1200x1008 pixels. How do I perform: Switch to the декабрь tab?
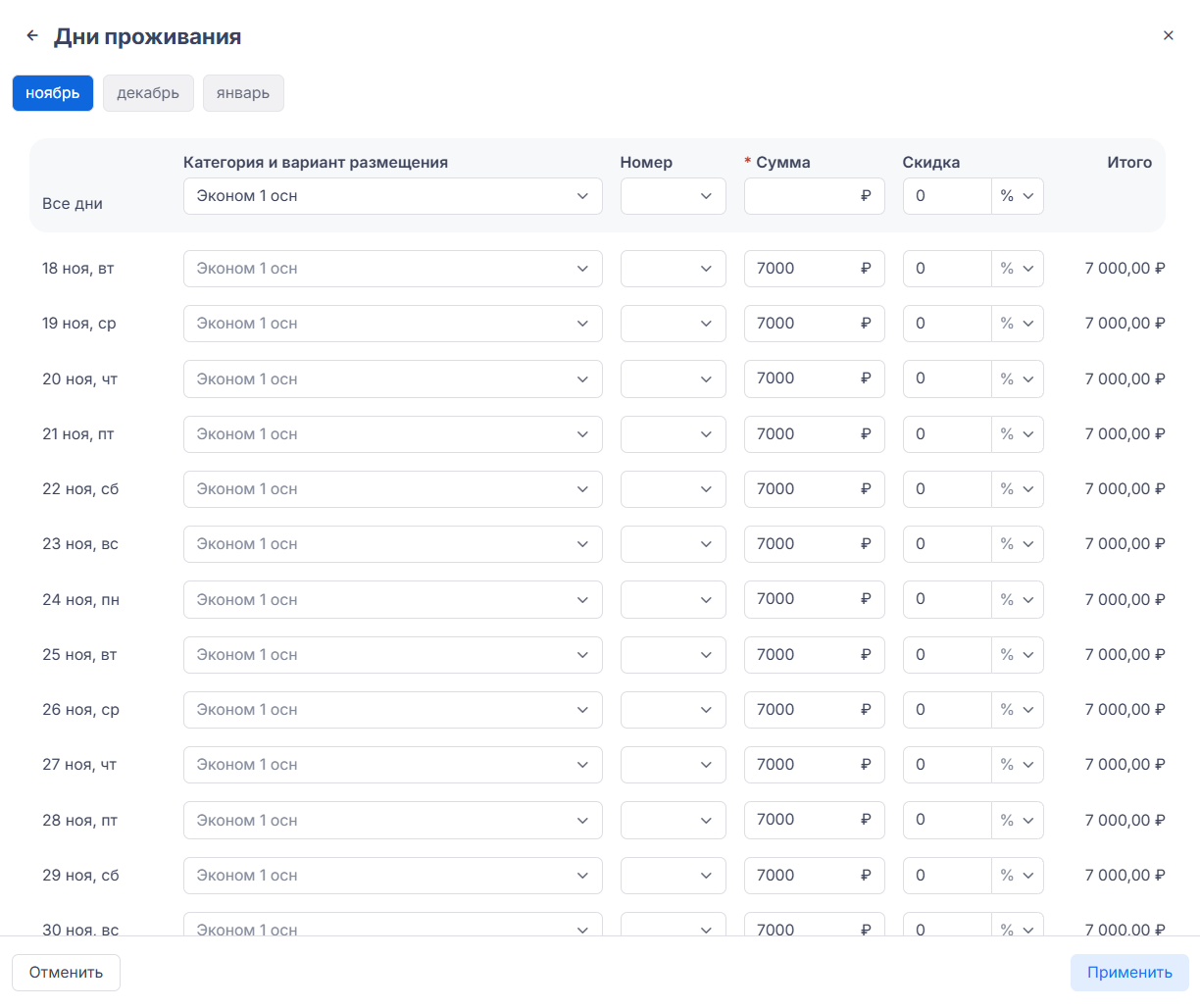coord(148,93)
